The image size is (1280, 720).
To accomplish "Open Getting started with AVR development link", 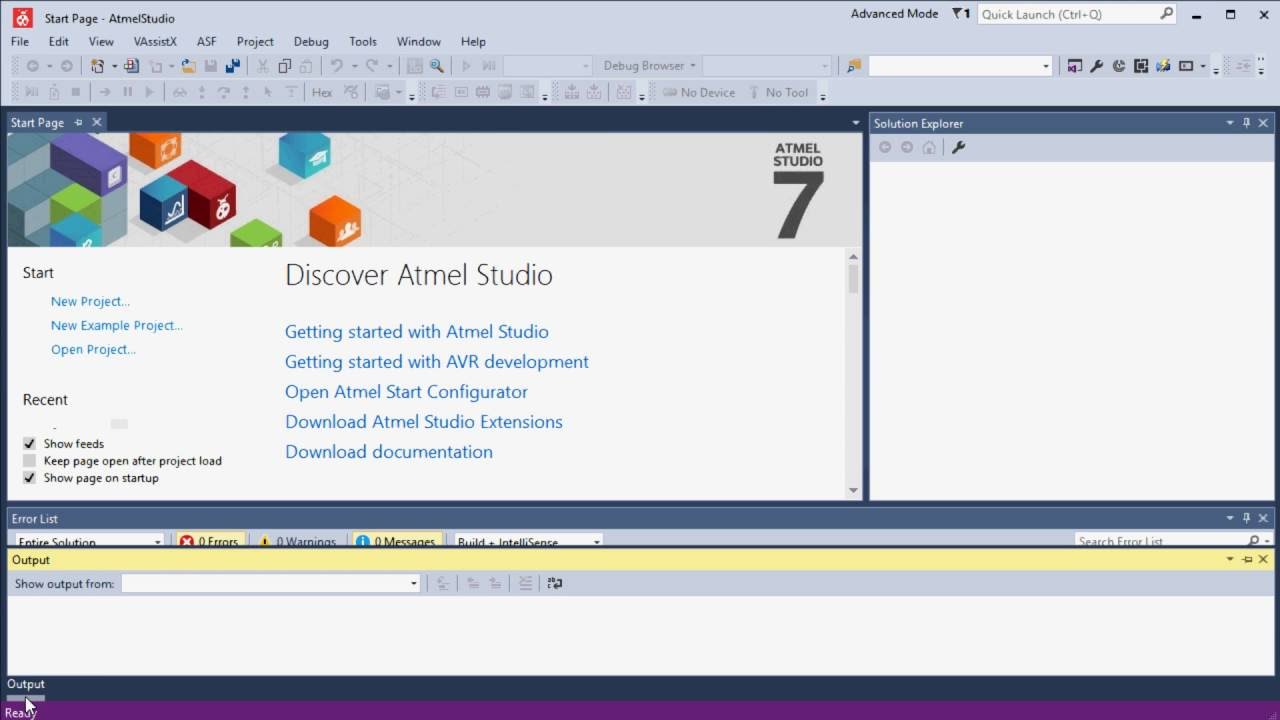I will tap(437, 361).
